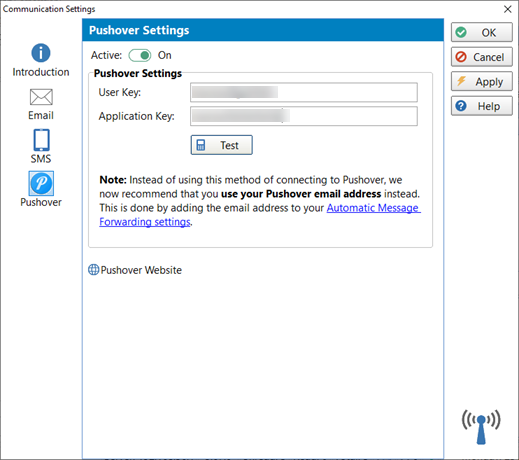Select the Pushover logo icon
This screenshot has height=460, width=519.
pos(41,183)
